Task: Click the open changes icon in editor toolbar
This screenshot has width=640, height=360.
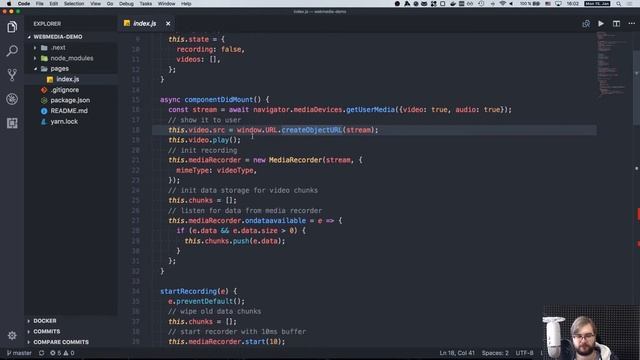Action: tap(586, 24)
